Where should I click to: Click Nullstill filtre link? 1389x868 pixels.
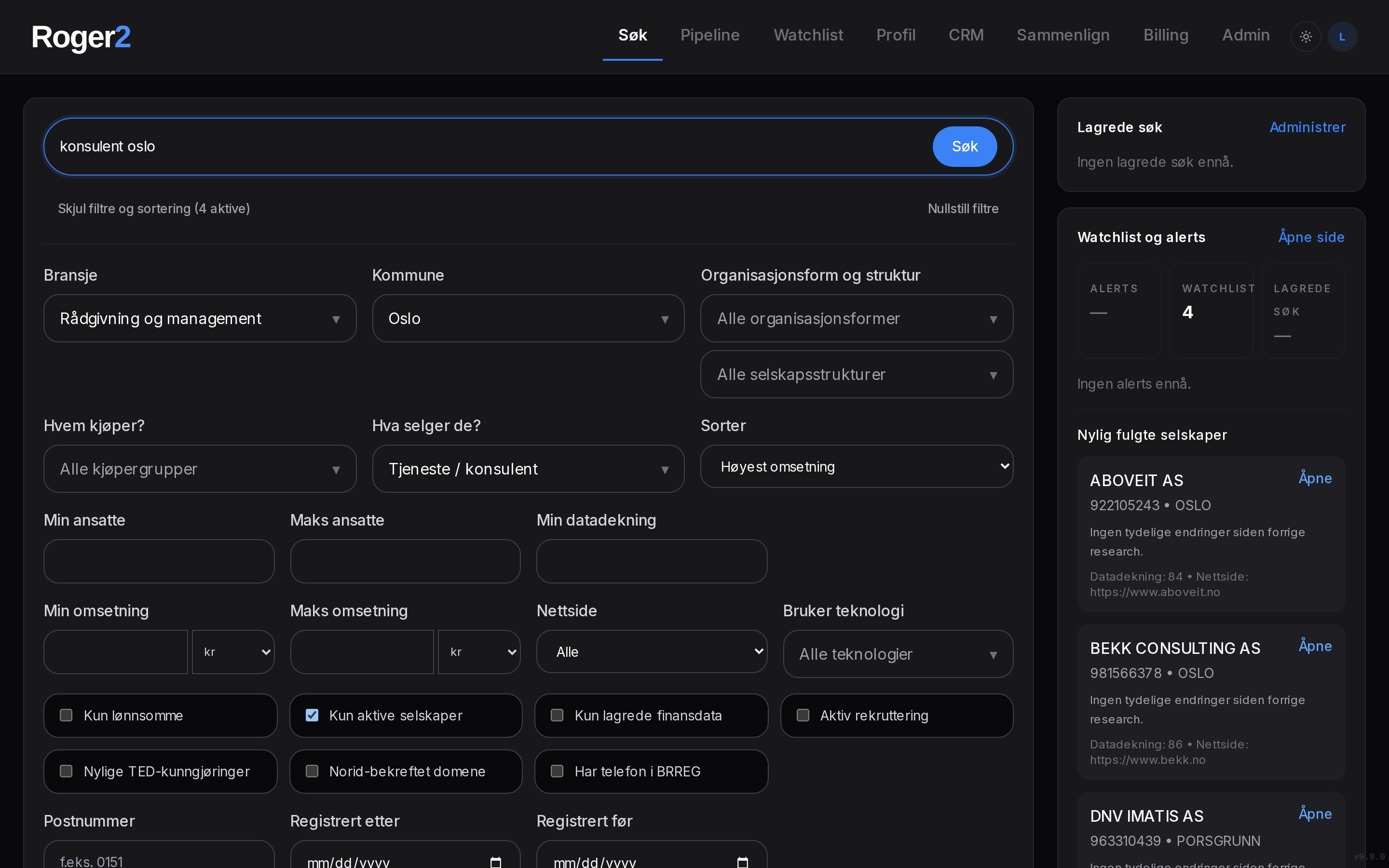[963, 208]
